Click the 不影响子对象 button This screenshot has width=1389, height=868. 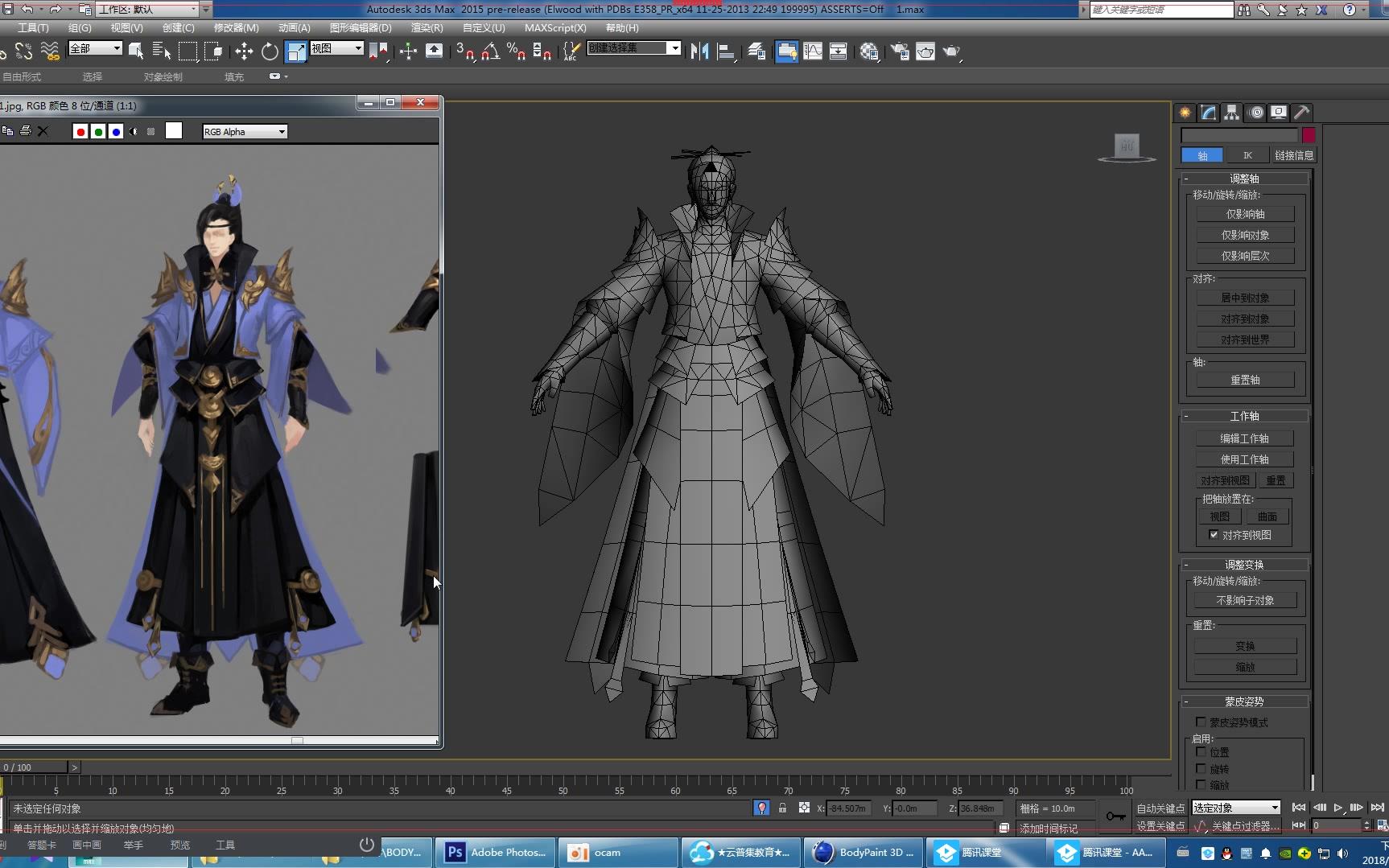[1245, 600]
